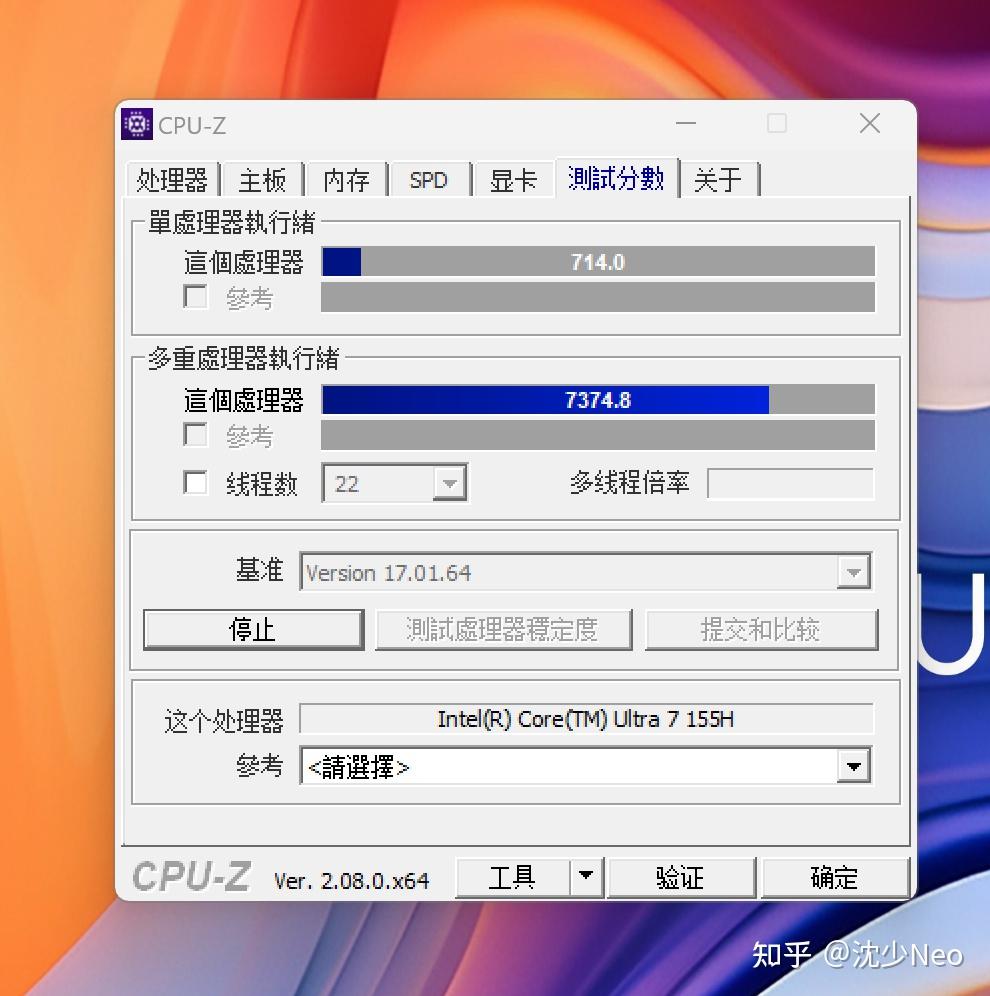Enable multi-thread 參考 checkbox
This screenshot has height=996, width=990.
(195, 435)
